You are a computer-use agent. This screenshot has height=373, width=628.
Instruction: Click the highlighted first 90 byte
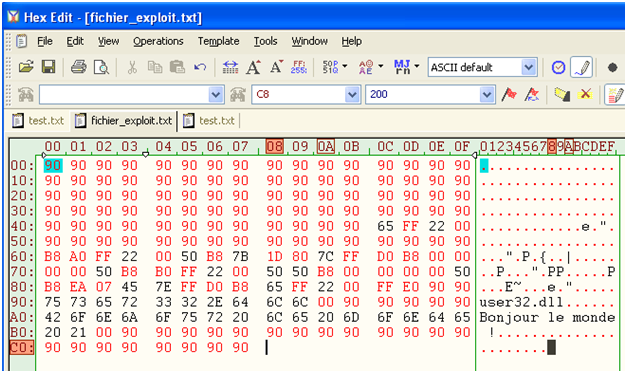53,165
